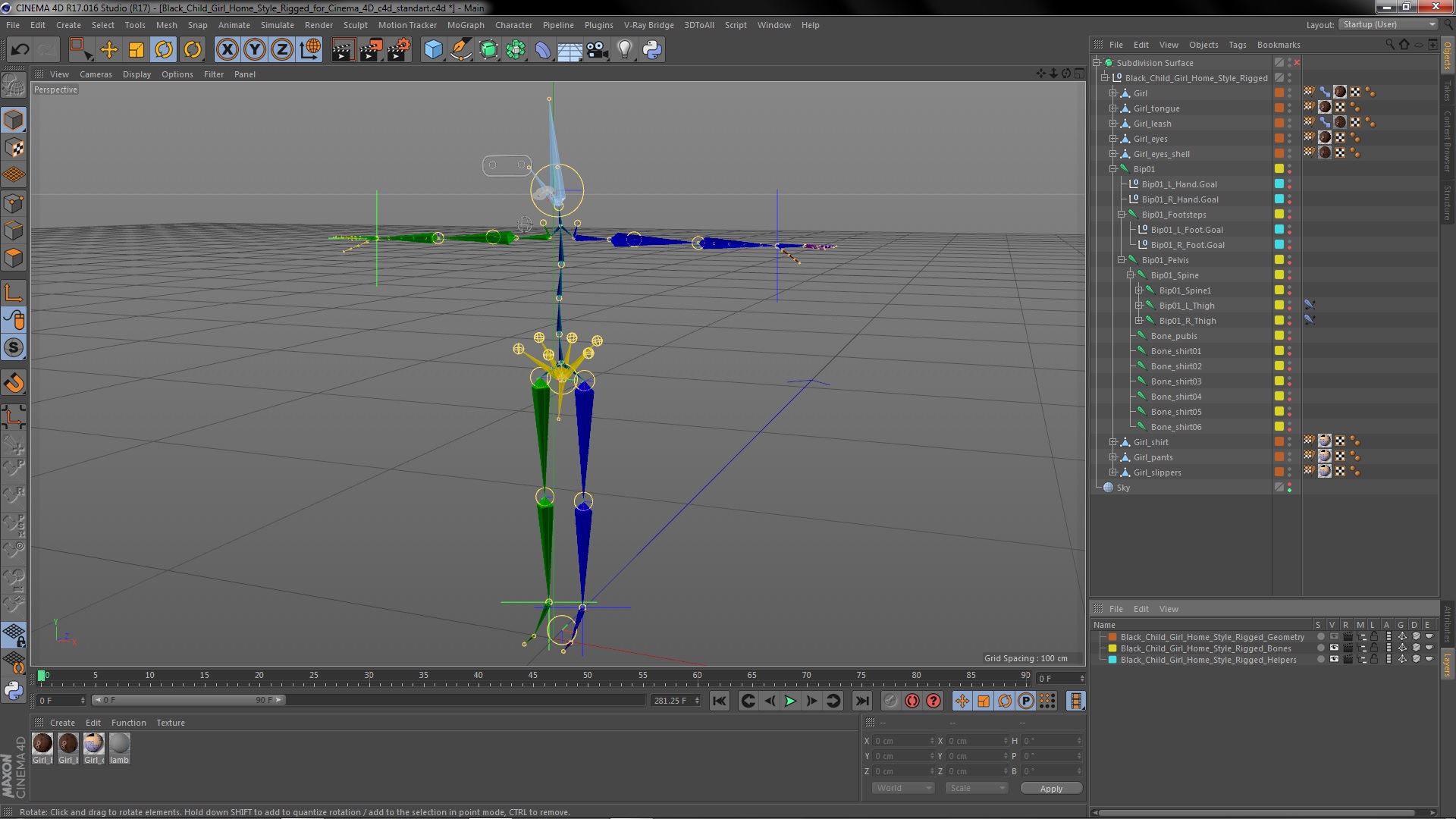The width and height of the screenshot is (1456, 819).
Task: Collapse Bip01_Pelvis tree node
Action: tap(1122, 260)
